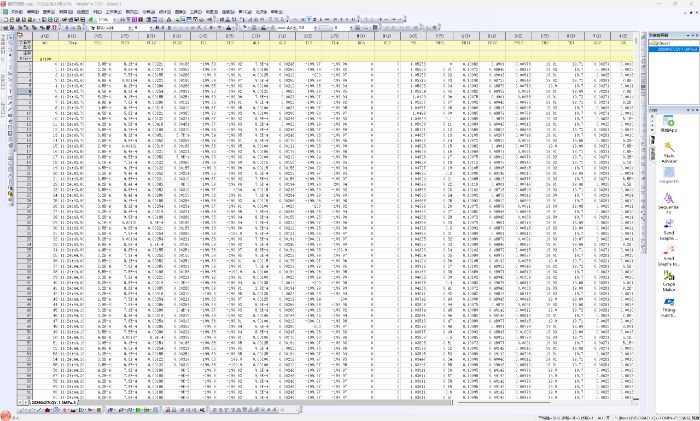Open the 查看(V) menu
Viewport: 700px width, 421px height.
pyautogui.click(x=49, y=12)
